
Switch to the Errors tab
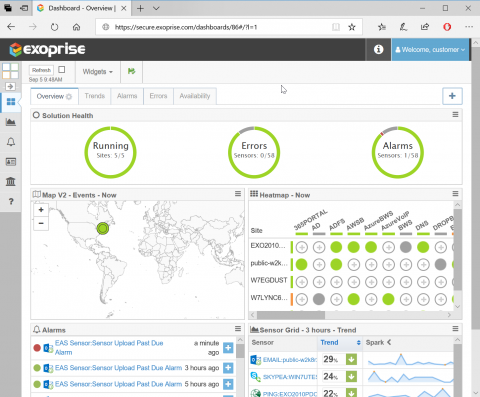click(158, 96)
